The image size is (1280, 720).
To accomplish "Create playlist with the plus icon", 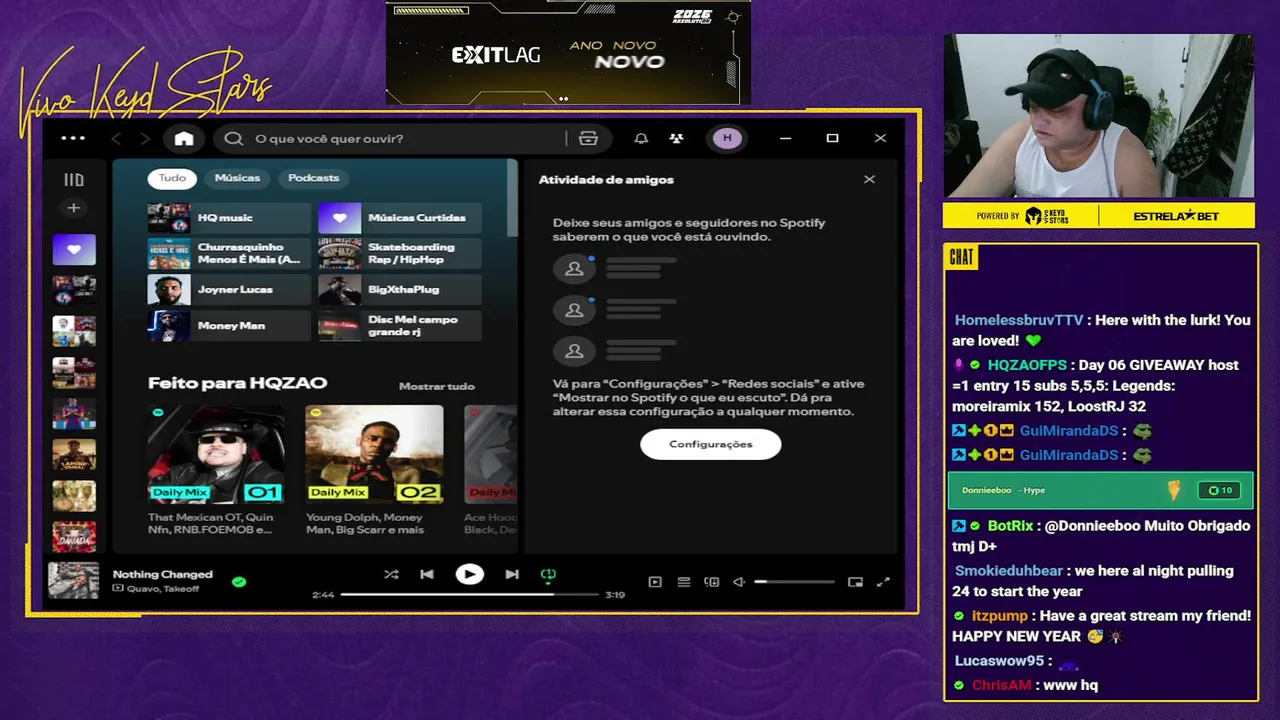I will click(x=73, y=208).
